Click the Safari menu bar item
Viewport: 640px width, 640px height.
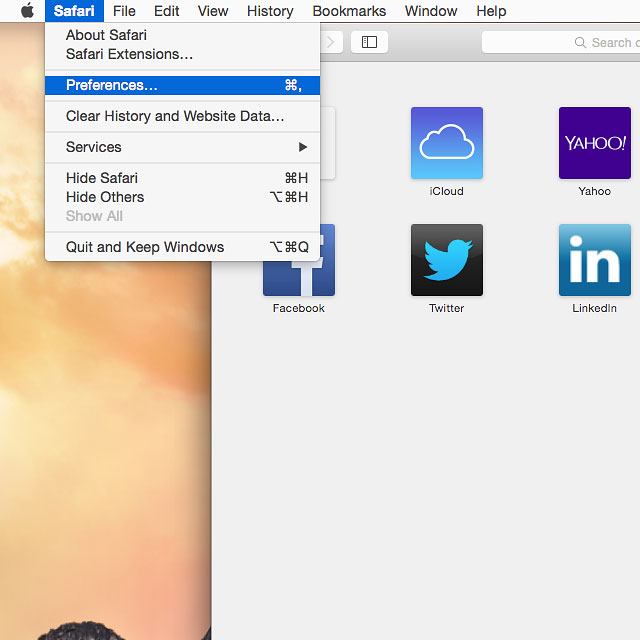click(x=74, y=11)
